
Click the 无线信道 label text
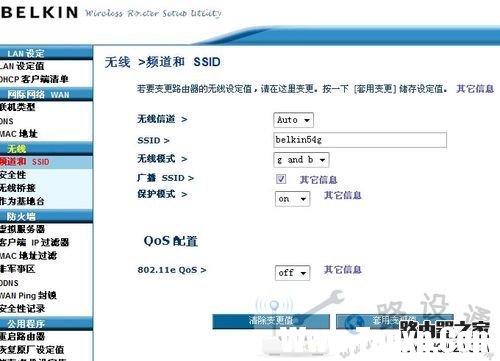[156, 119]
